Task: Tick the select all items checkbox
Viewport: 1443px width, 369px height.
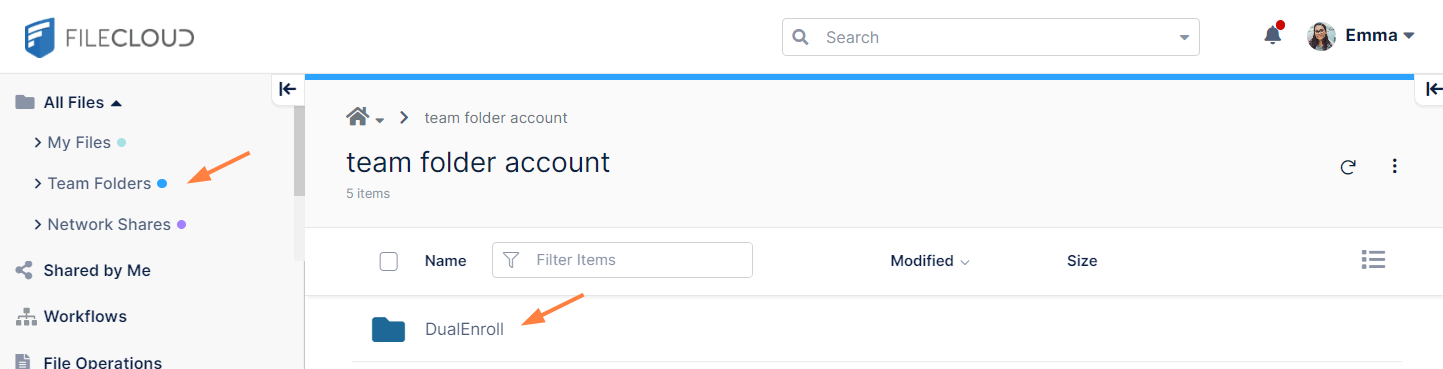Action: click(389, 261)
